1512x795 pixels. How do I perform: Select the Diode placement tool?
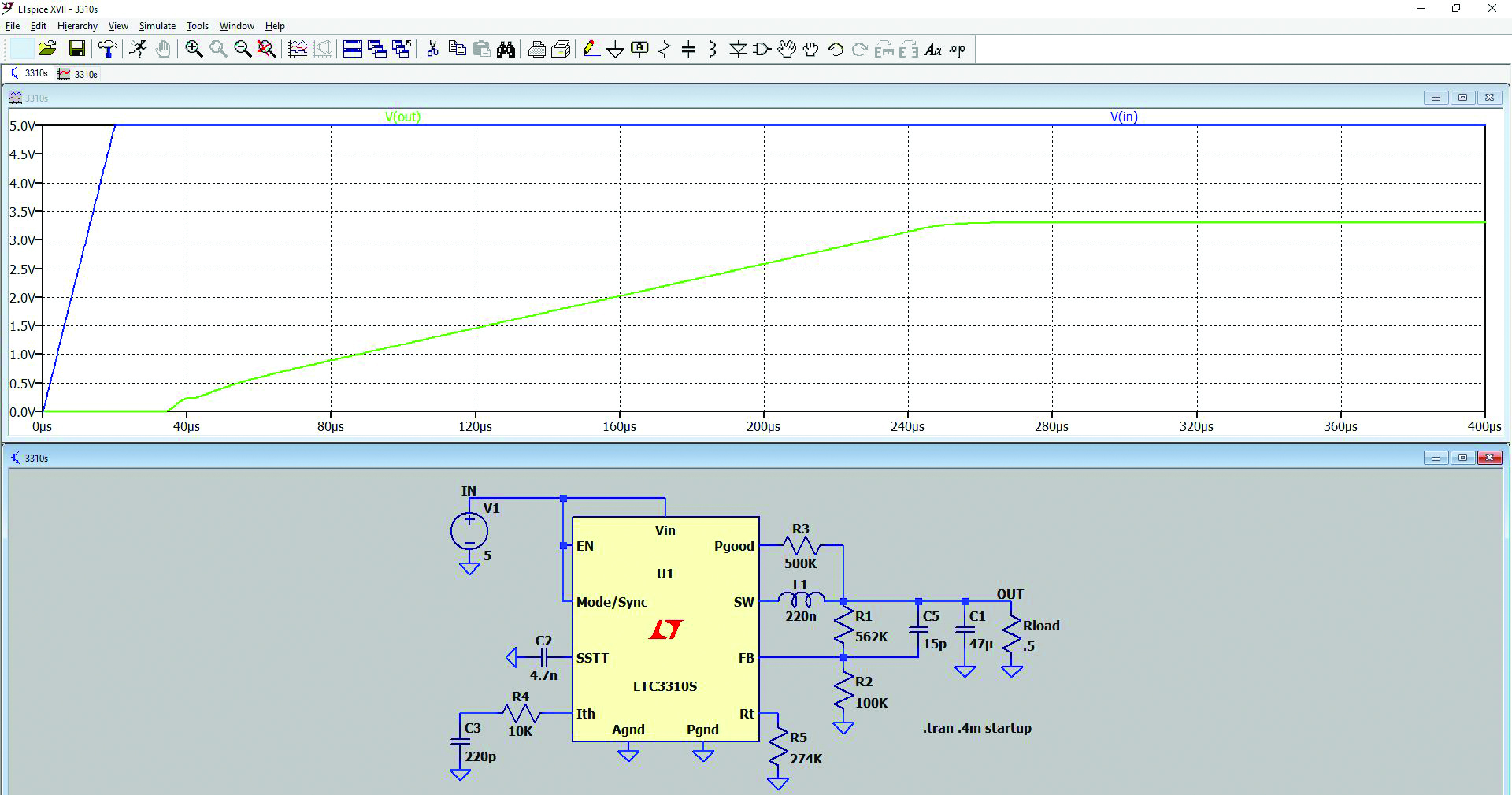(738, 50)
